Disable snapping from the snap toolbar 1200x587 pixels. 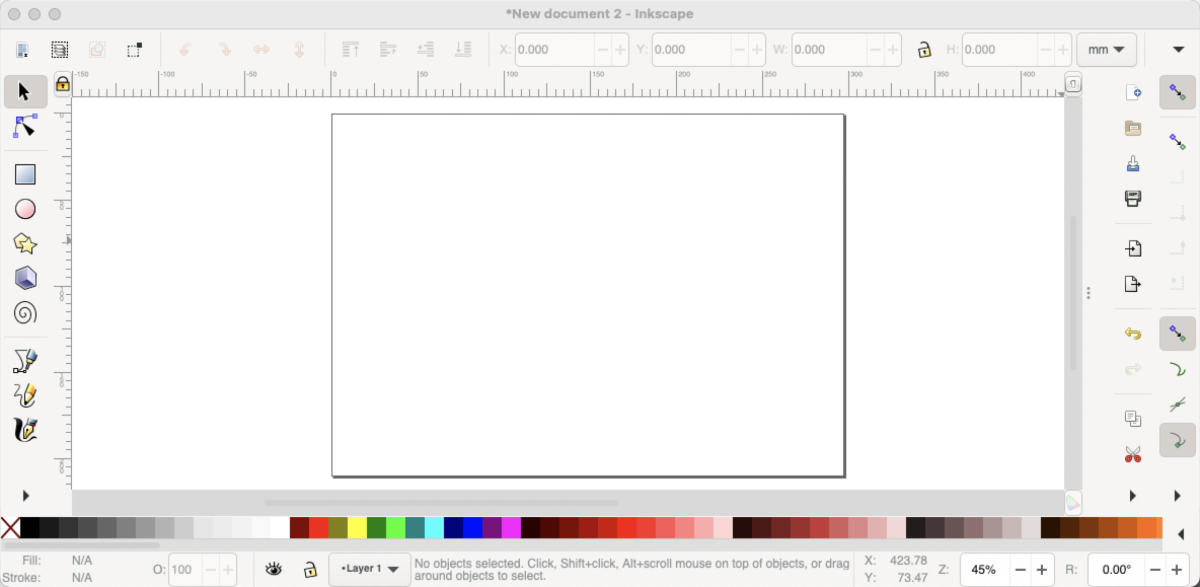[x=1177, y=92]
